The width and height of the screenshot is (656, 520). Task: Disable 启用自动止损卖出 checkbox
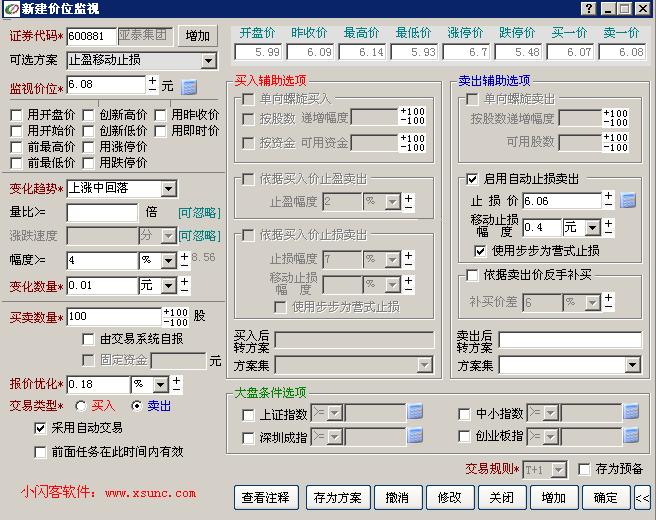click(472, 179)
